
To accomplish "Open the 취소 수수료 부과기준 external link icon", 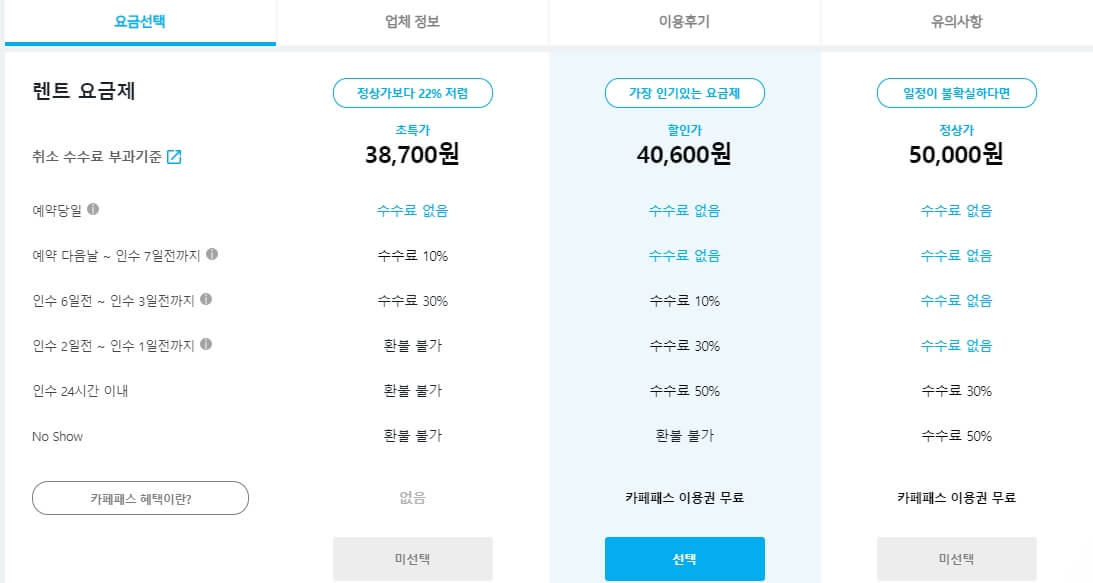I will (175, 157).
